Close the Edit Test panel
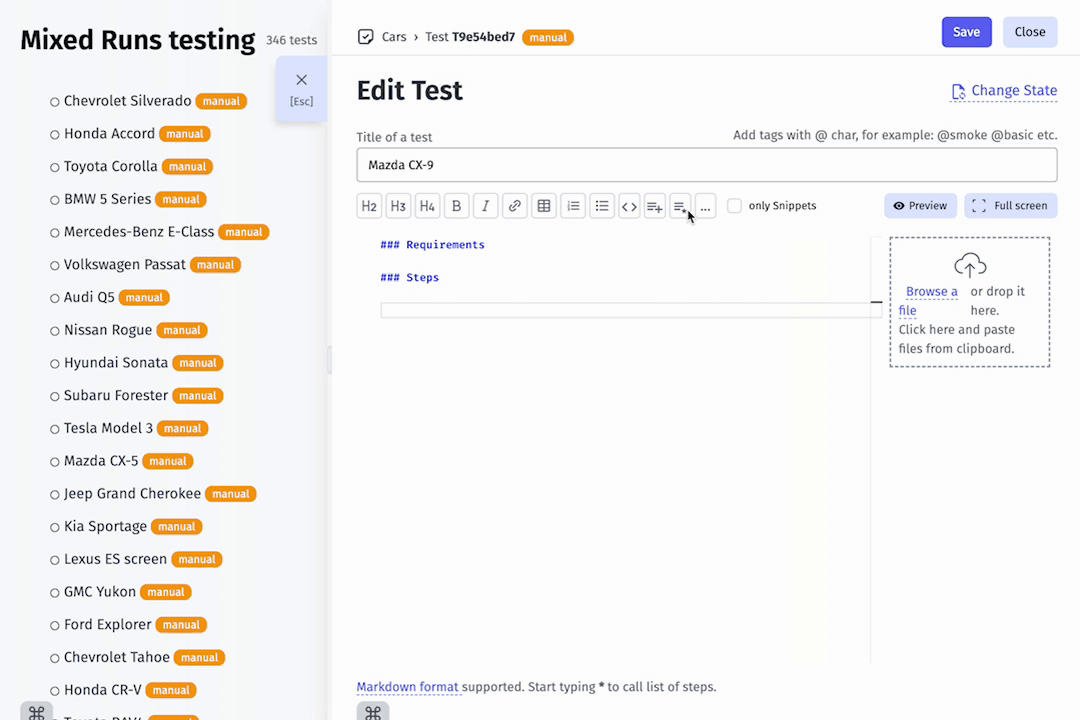This screenshot has width=1080, height=720. (1030, 32)
